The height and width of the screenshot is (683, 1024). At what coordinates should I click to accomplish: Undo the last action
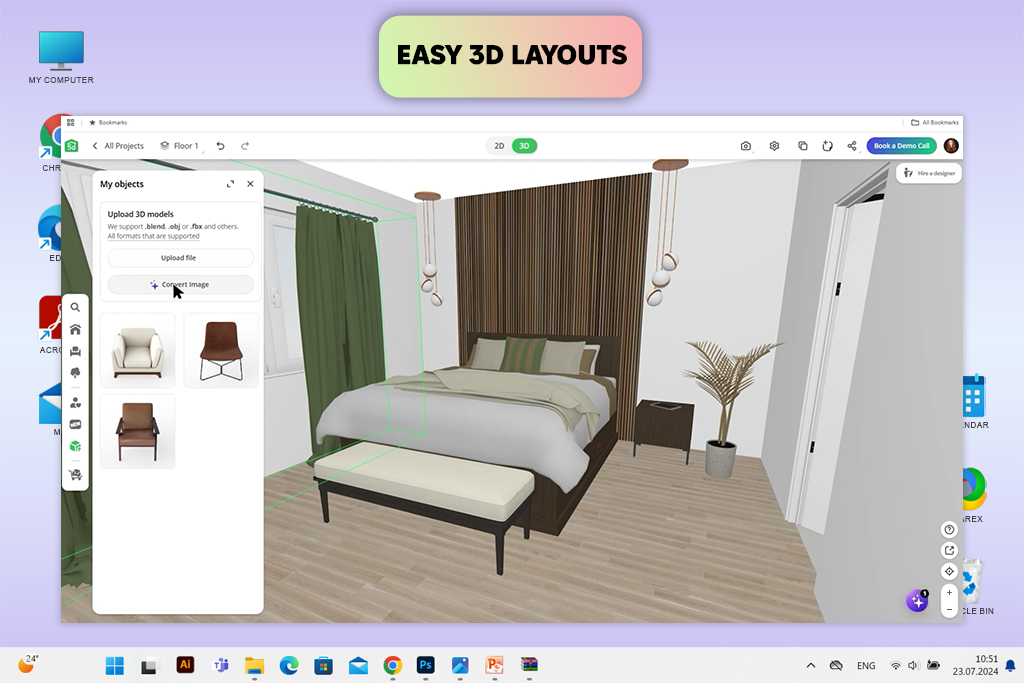click(x=221, y=146)
